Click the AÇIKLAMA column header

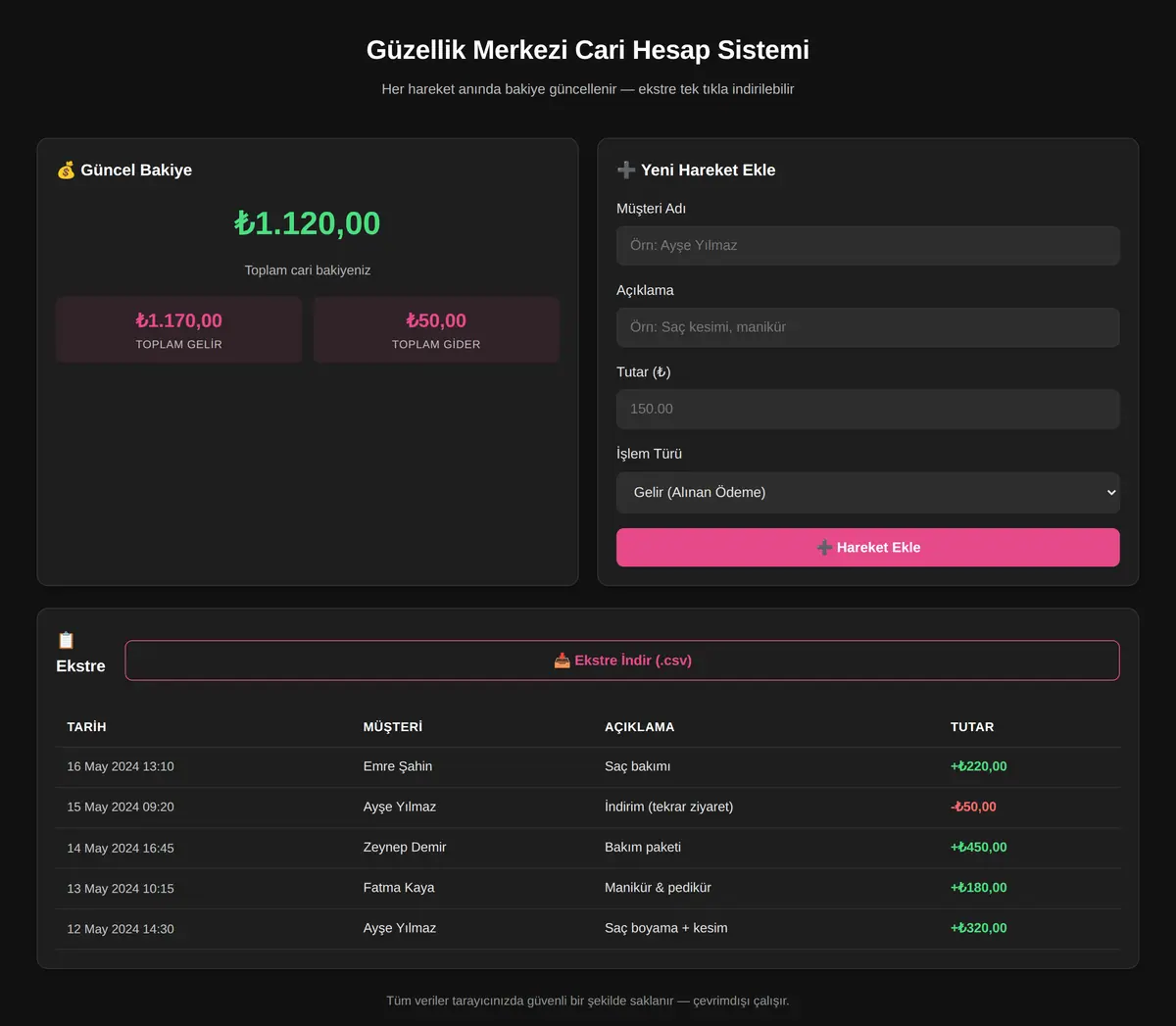[x=639, y=727]
